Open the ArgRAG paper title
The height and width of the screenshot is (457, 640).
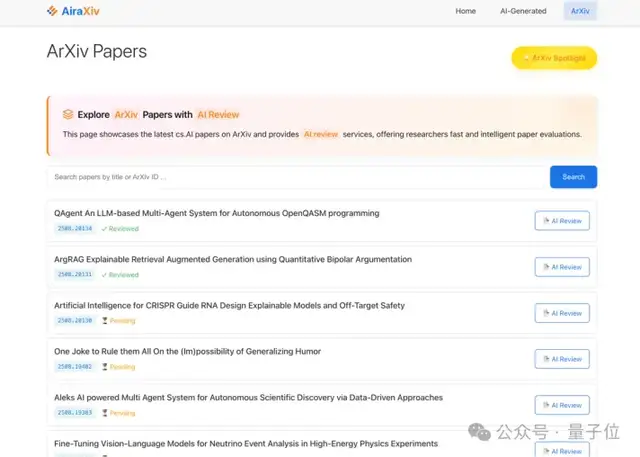click(232, 259)
